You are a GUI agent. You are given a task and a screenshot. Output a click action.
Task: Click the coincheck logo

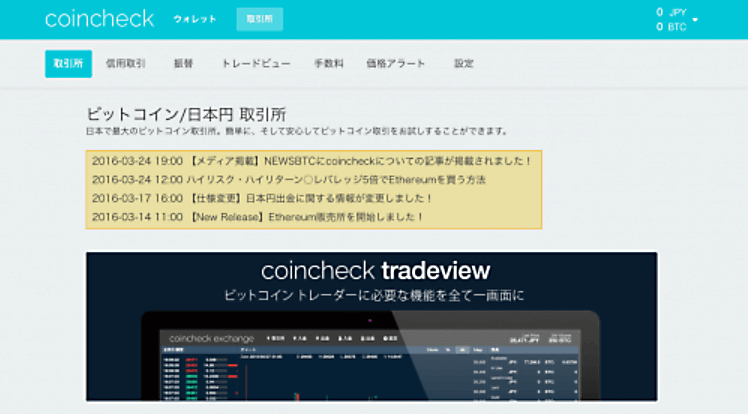pyautogui.click(x=99, y=19)
